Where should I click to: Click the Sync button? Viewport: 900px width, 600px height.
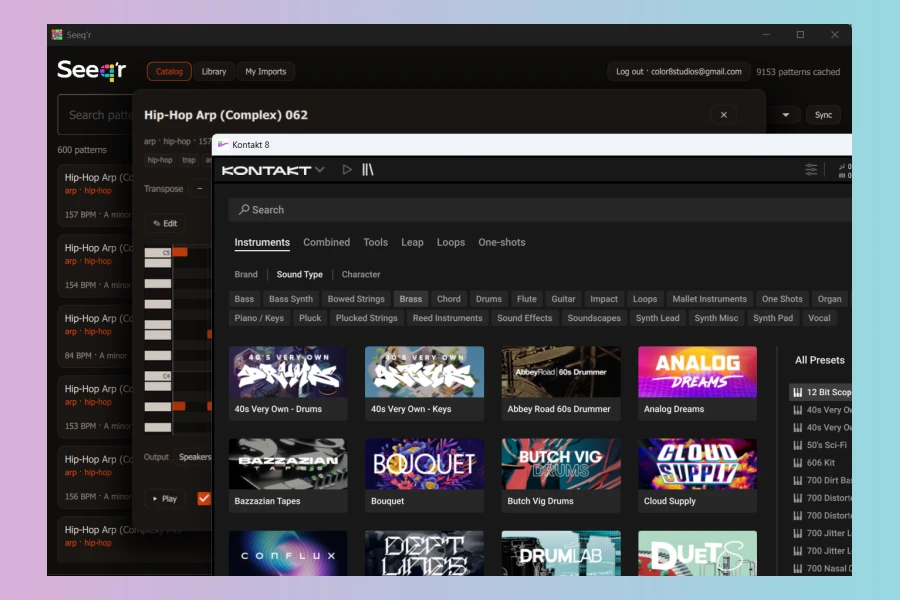pyautogui.click(x=823, y=115)
